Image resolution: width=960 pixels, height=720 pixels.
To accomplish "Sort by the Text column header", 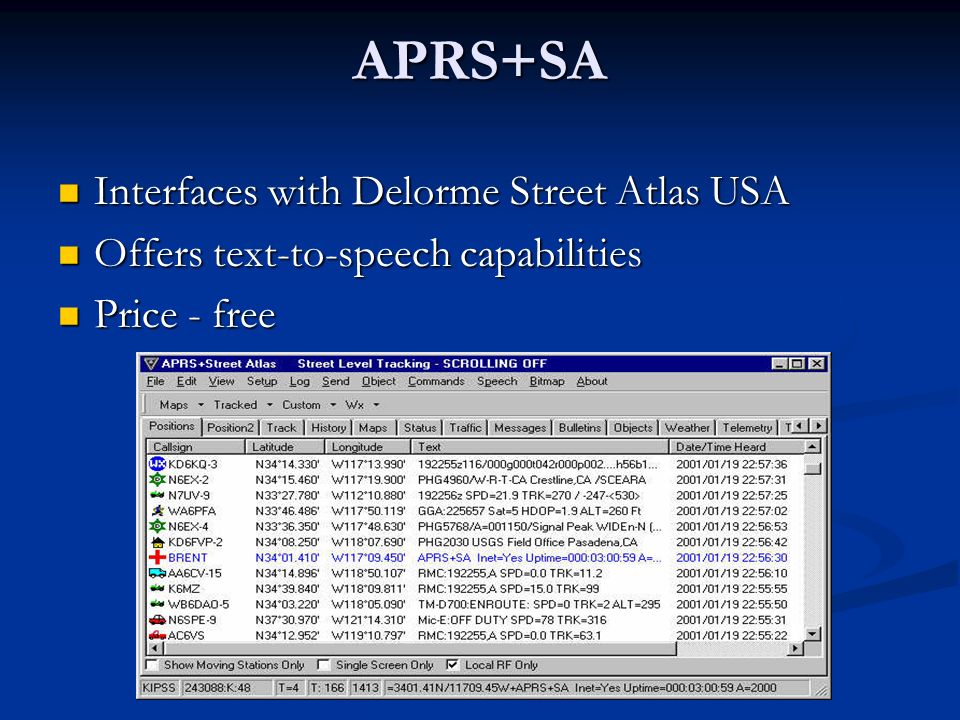I will point(540,447).
